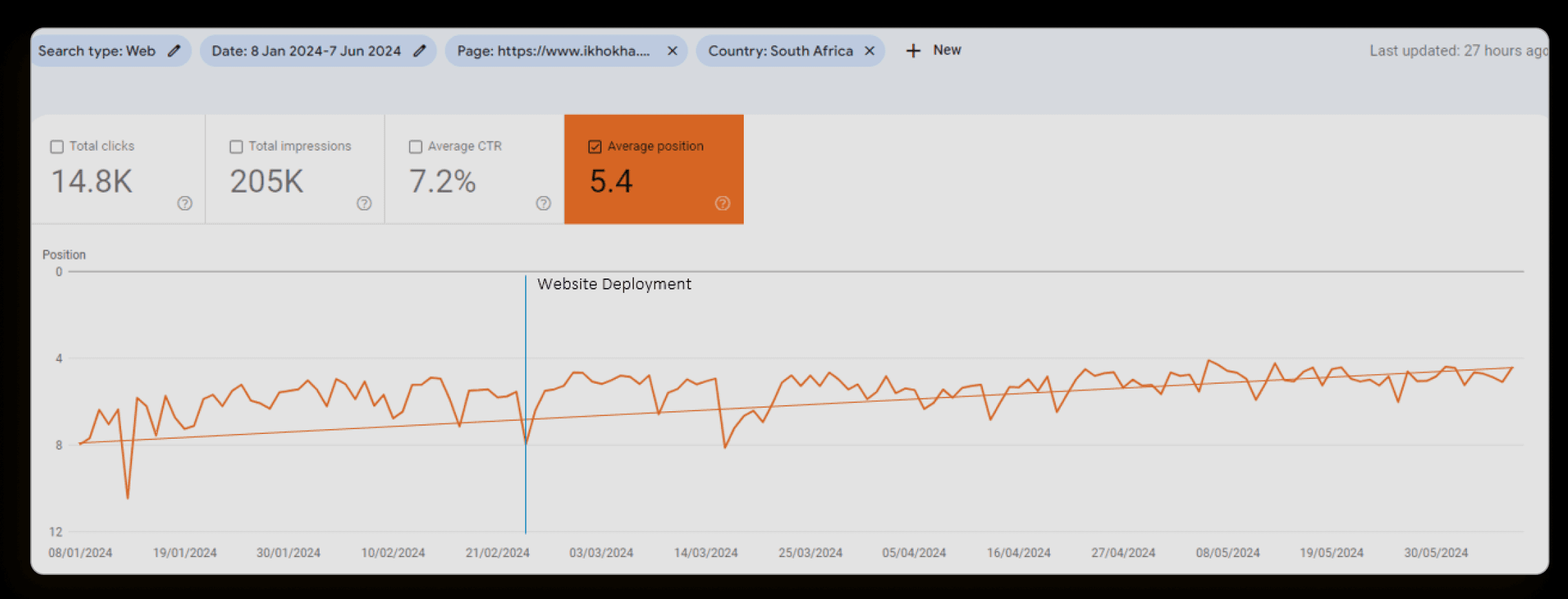Click the 10/02/2024 date axis label
The image size is (1568, 599).
393,553
